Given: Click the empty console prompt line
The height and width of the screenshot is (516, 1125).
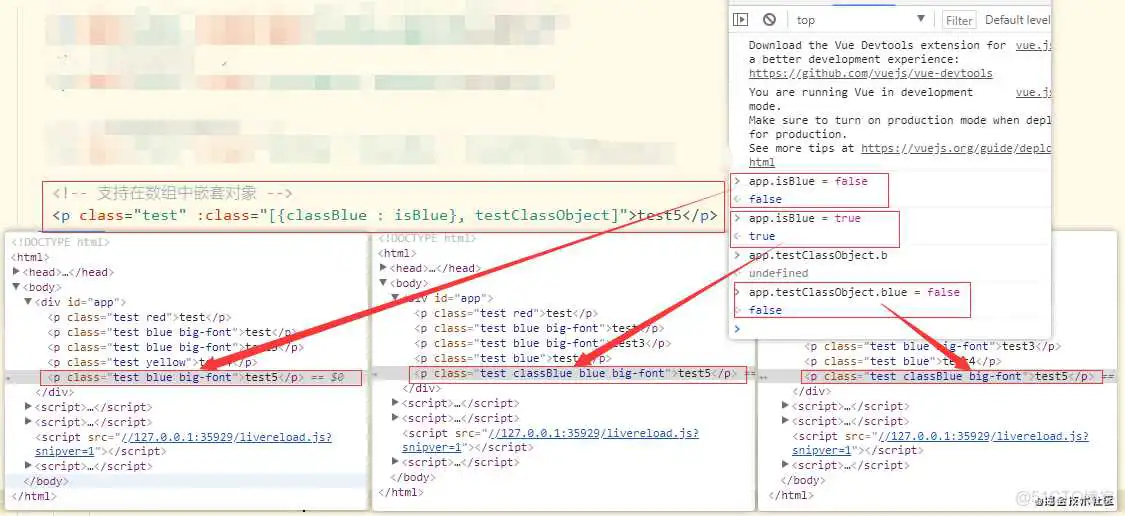Looking at the screenshot, I should click(x=890, y=329).
